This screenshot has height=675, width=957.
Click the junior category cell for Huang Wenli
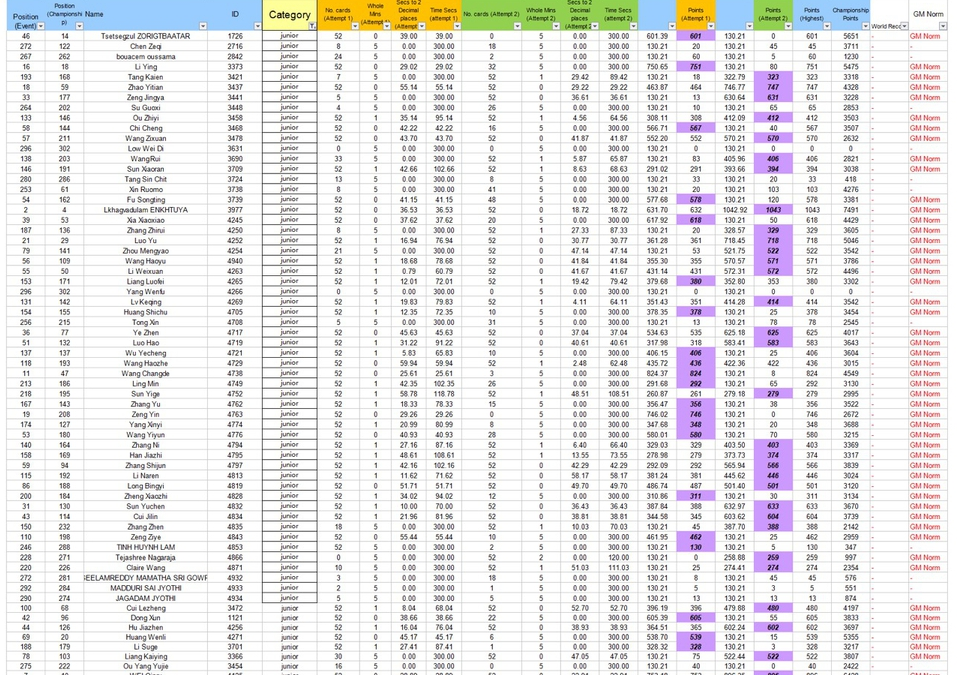coord(289,637)
